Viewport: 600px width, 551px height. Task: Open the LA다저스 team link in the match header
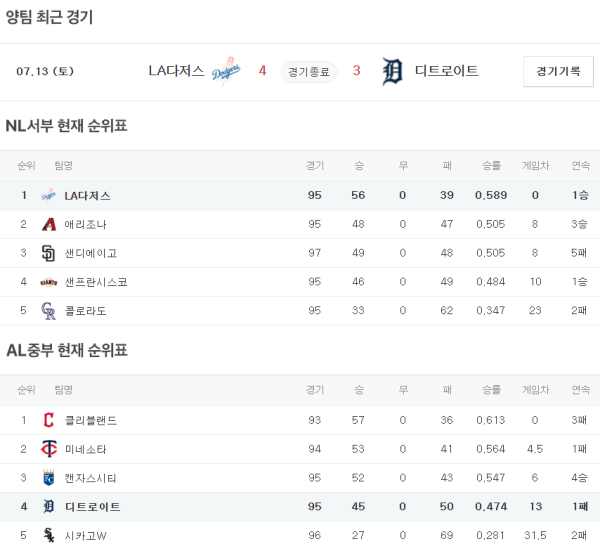(176, 71)
